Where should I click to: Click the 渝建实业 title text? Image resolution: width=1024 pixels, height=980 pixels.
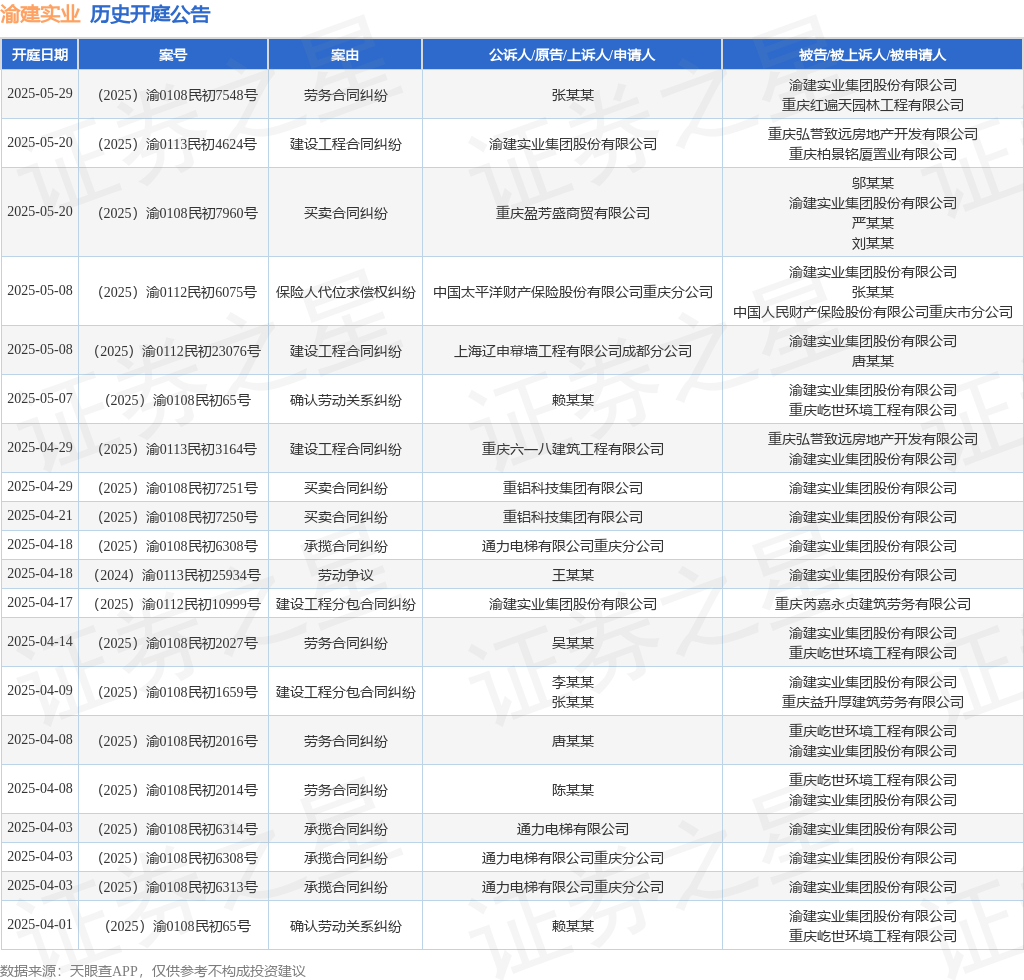pos(40,14)
